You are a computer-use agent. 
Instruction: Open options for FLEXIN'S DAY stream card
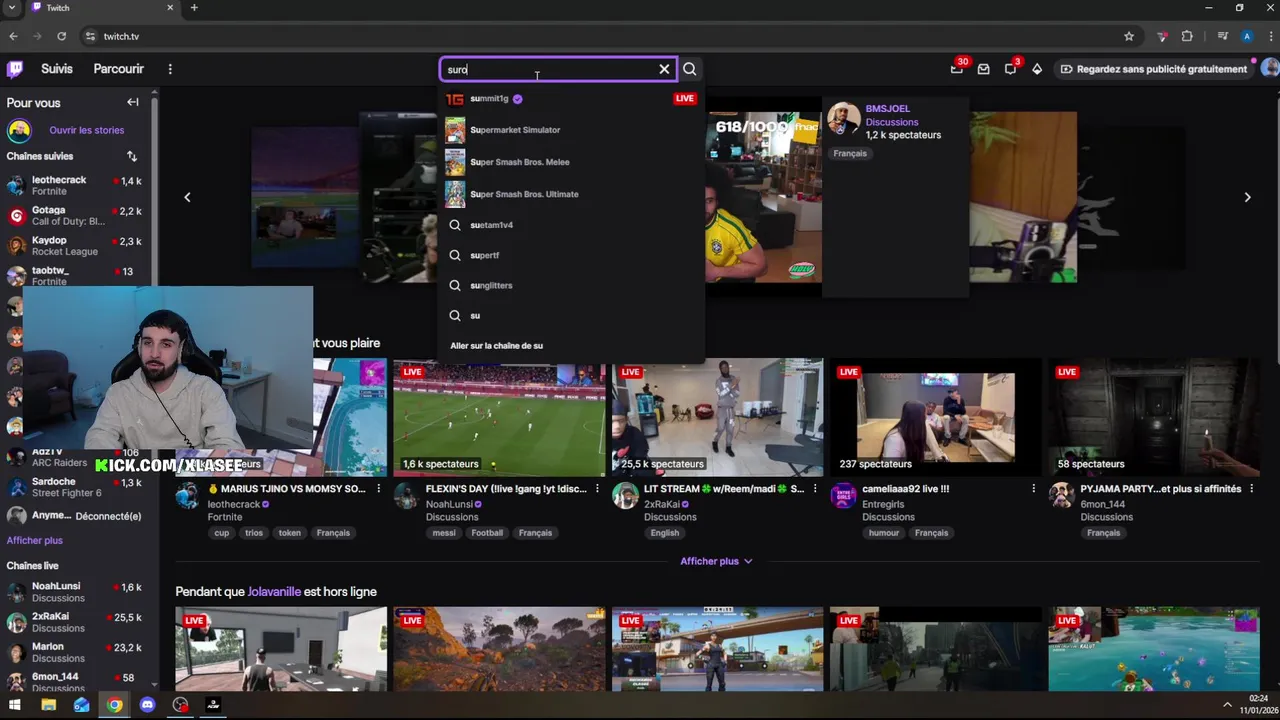click(x=597, y=489)
